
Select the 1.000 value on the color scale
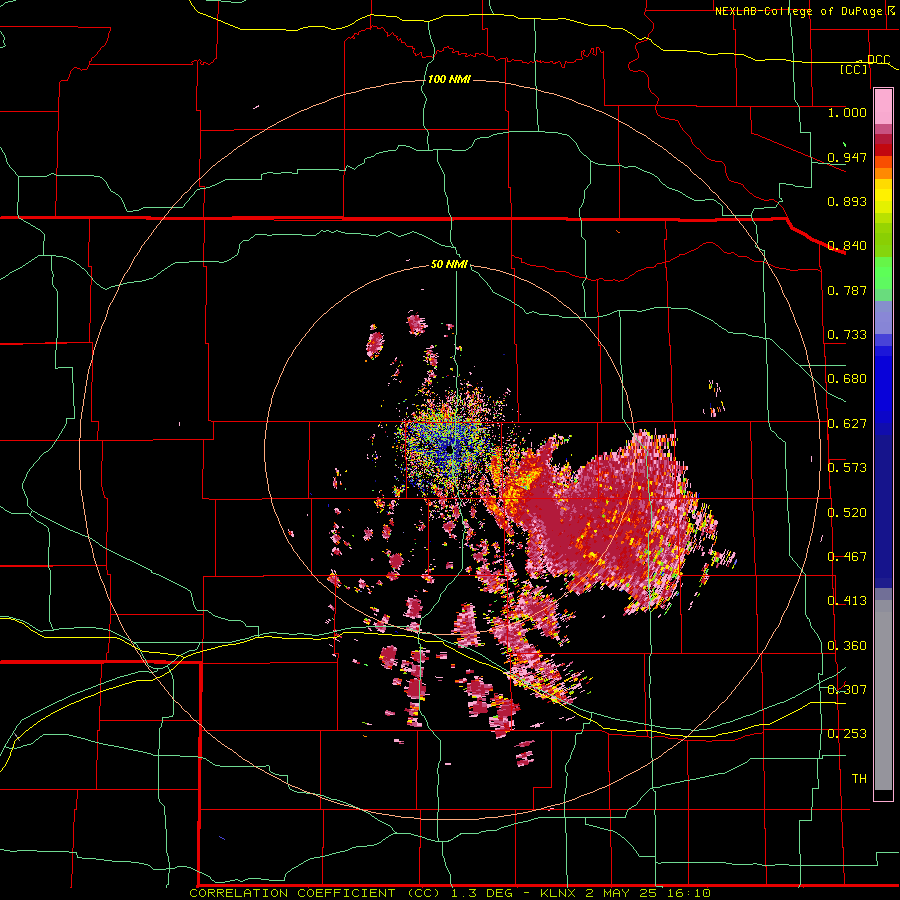pos(847,112)
